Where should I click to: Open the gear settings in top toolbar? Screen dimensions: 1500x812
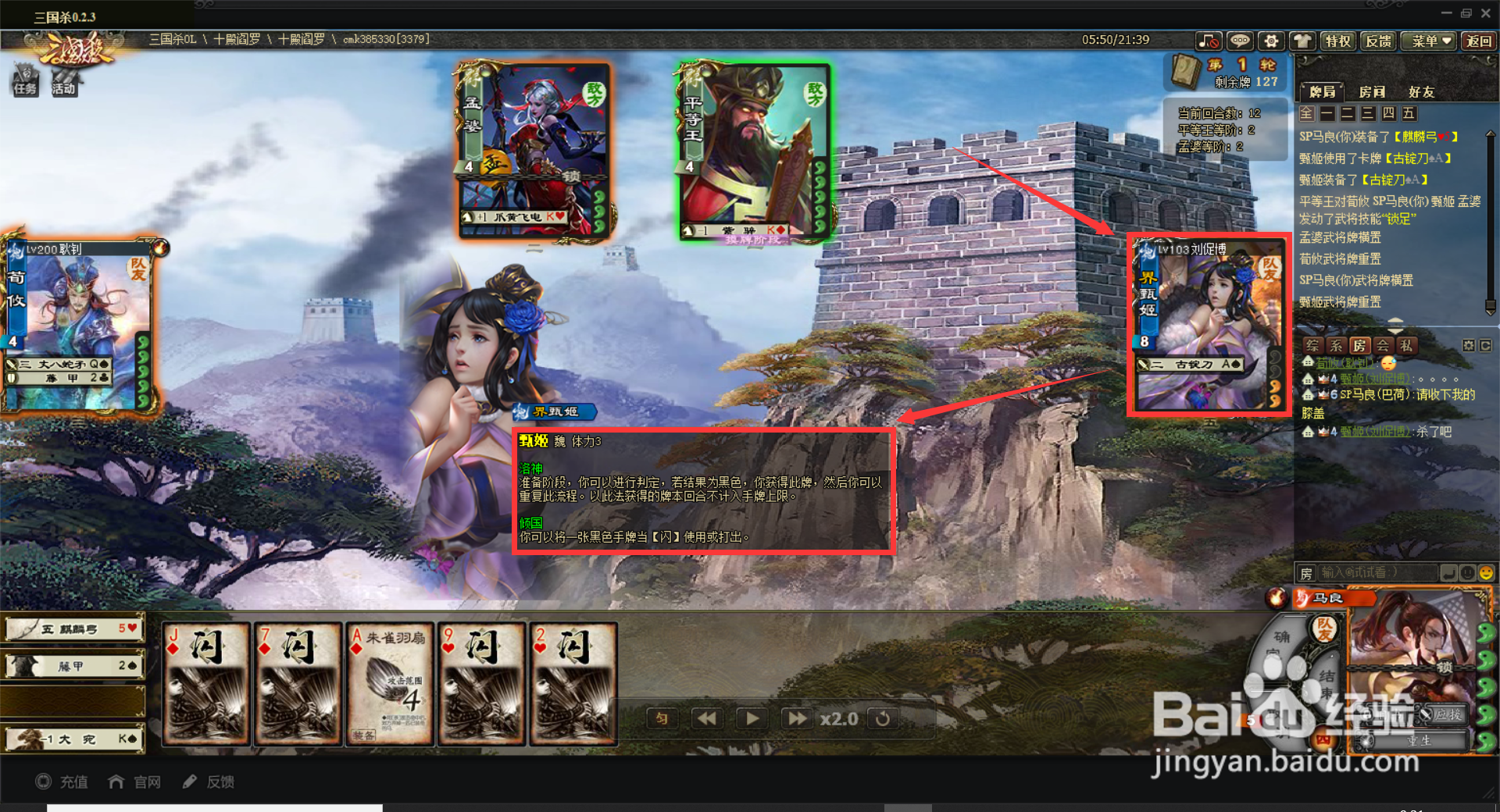click(x=1271, y=41)
